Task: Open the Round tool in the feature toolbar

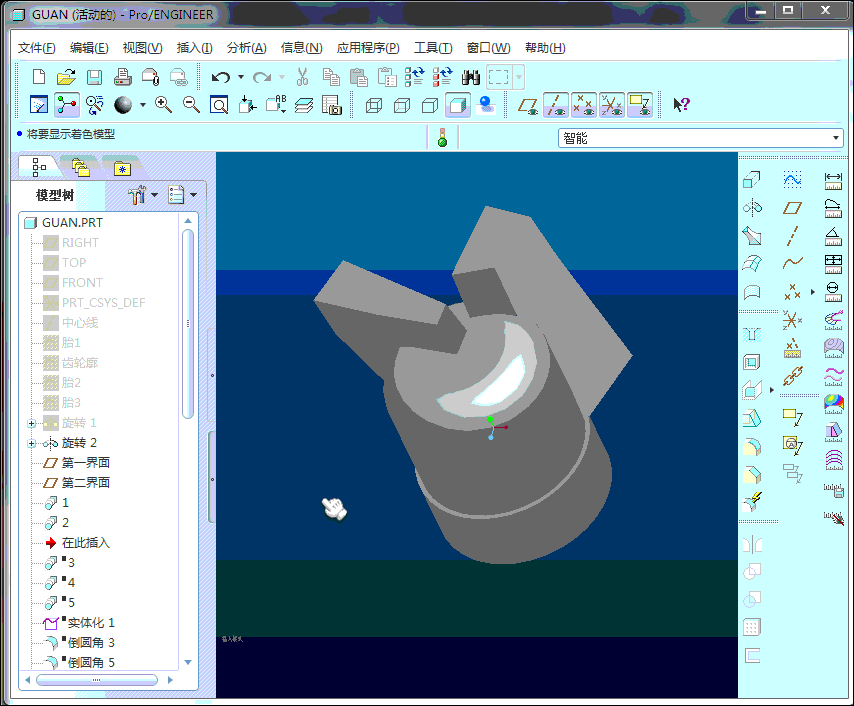Action: coord(752,447)
